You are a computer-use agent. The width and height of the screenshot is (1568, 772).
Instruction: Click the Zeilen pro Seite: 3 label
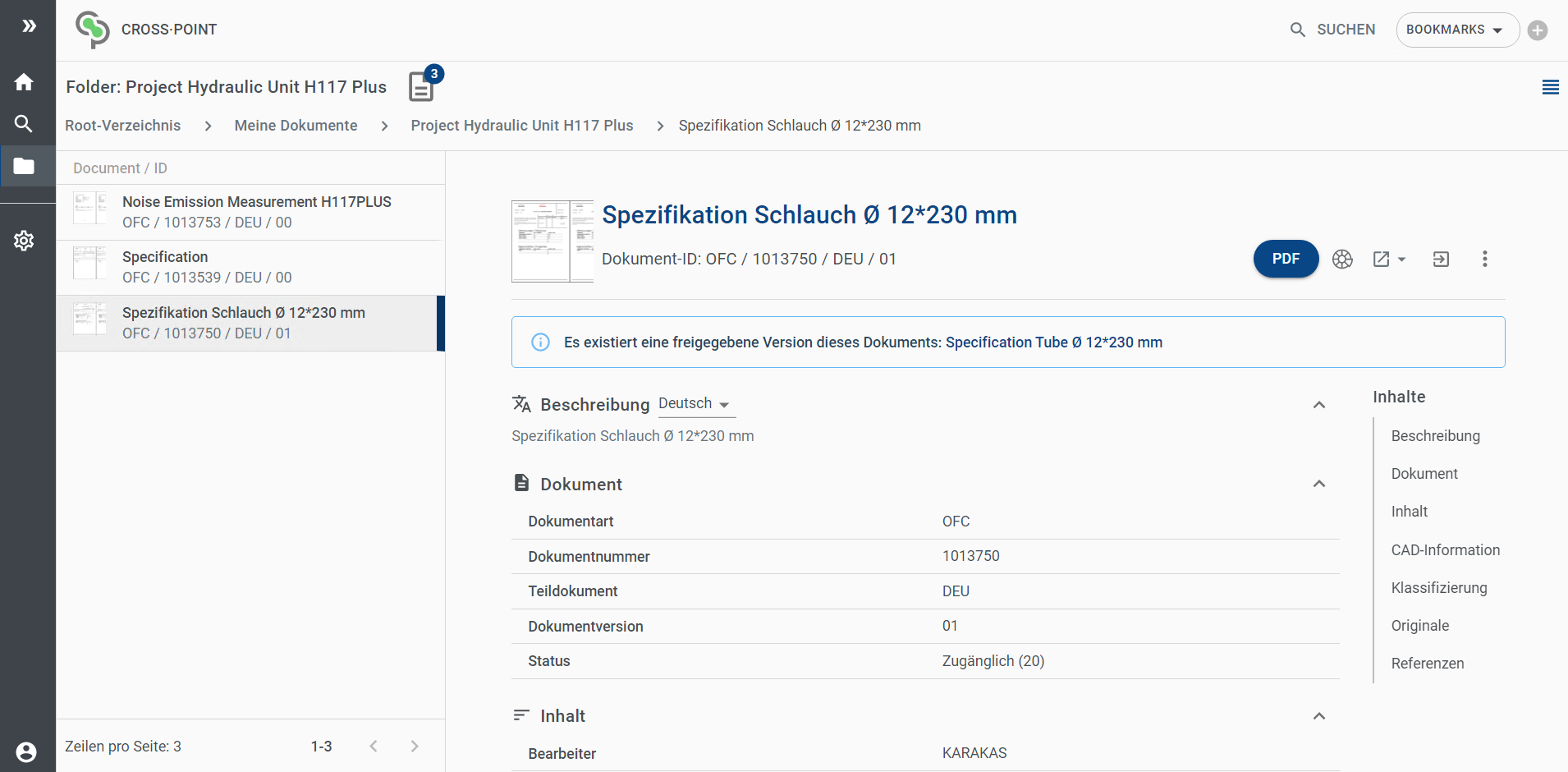pos(123,747)
